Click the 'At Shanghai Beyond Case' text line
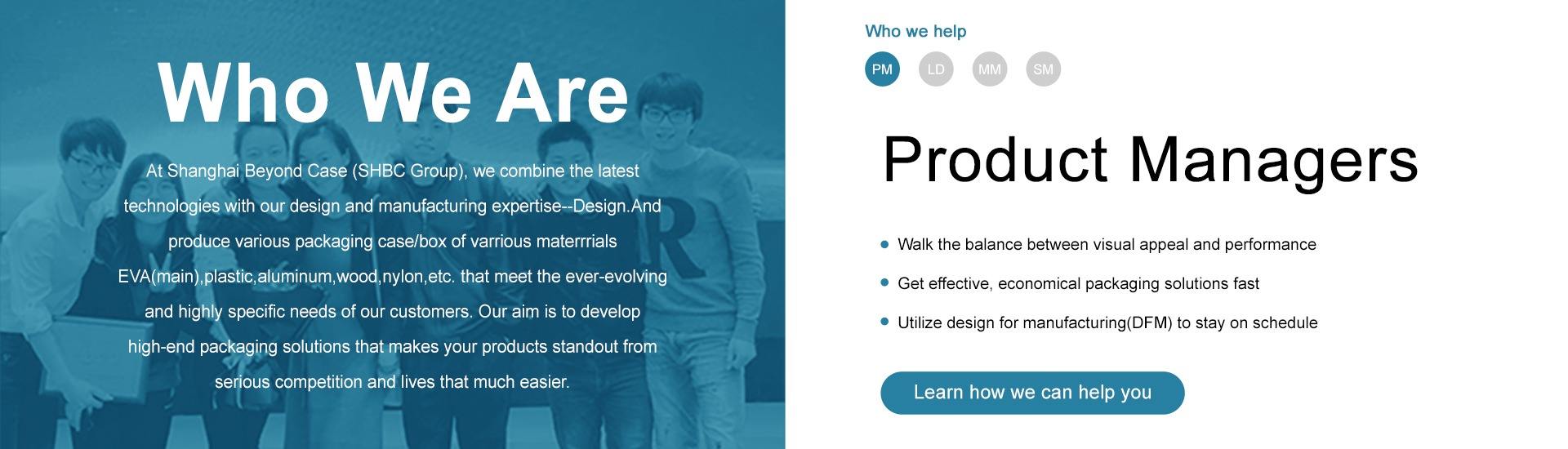The width and height of the screenshot is (1568, 449). (x=392, y=171)
